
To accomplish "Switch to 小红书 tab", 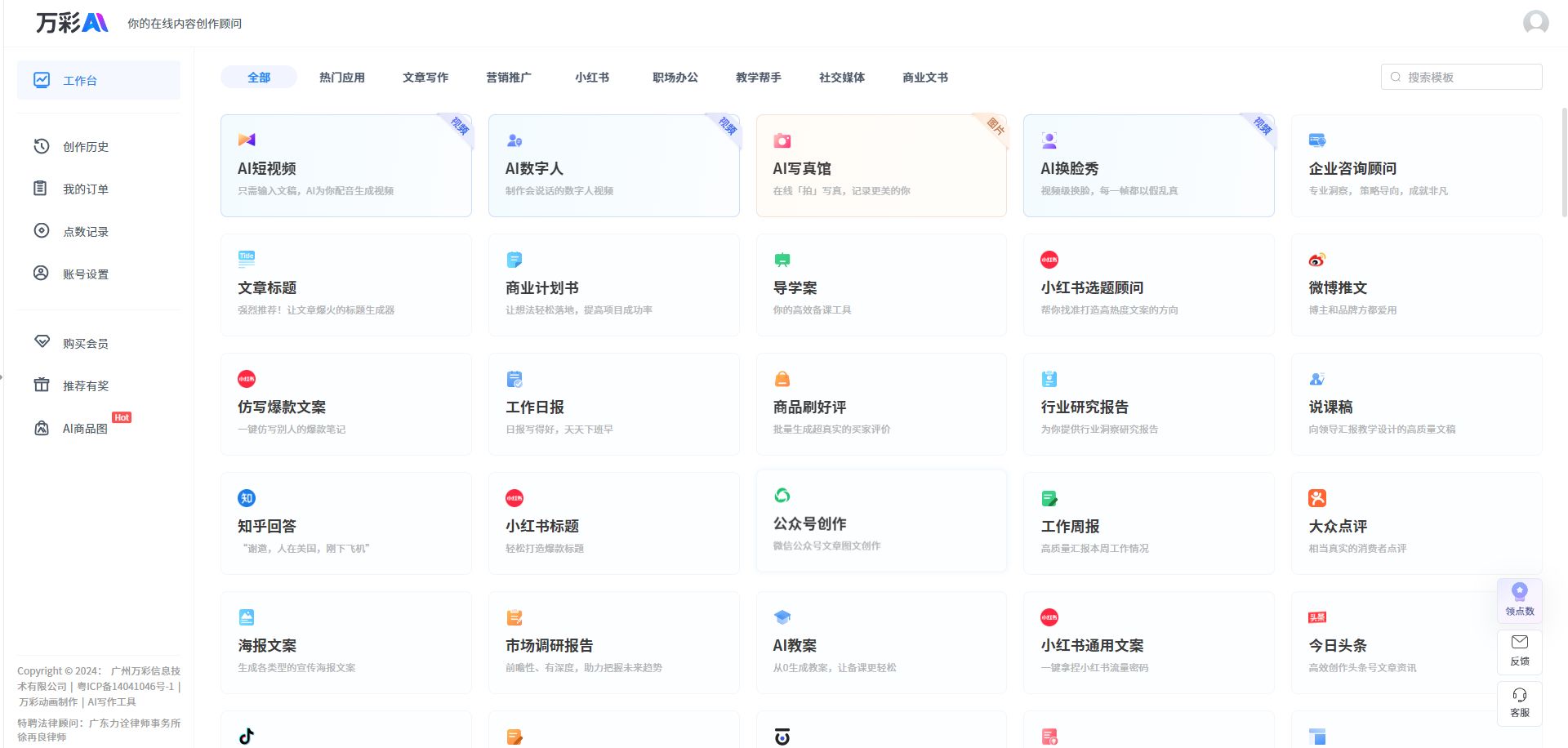I will (x=592, y=78).
